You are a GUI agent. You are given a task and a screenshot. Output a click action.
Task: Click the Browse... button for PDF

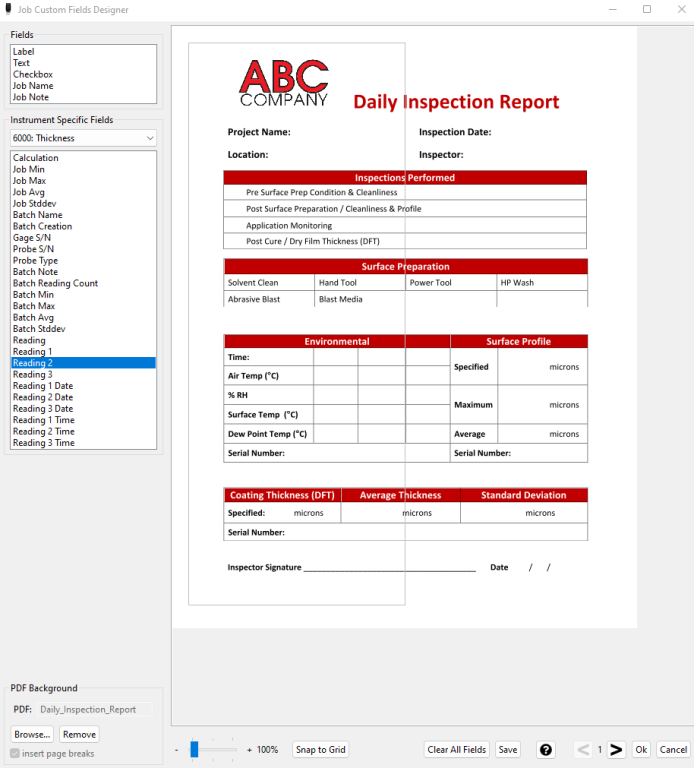coord(32,734)
